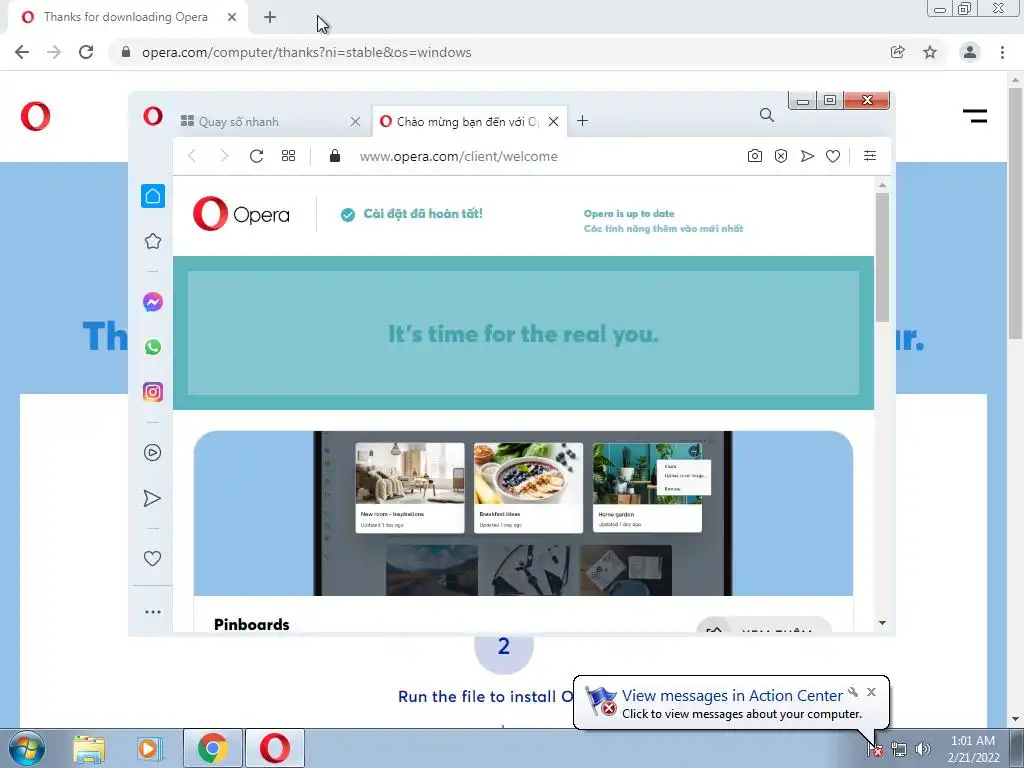Click Opera logo on welcome page
Viewport: 1024px width, 768px height.
click(241, 214)
